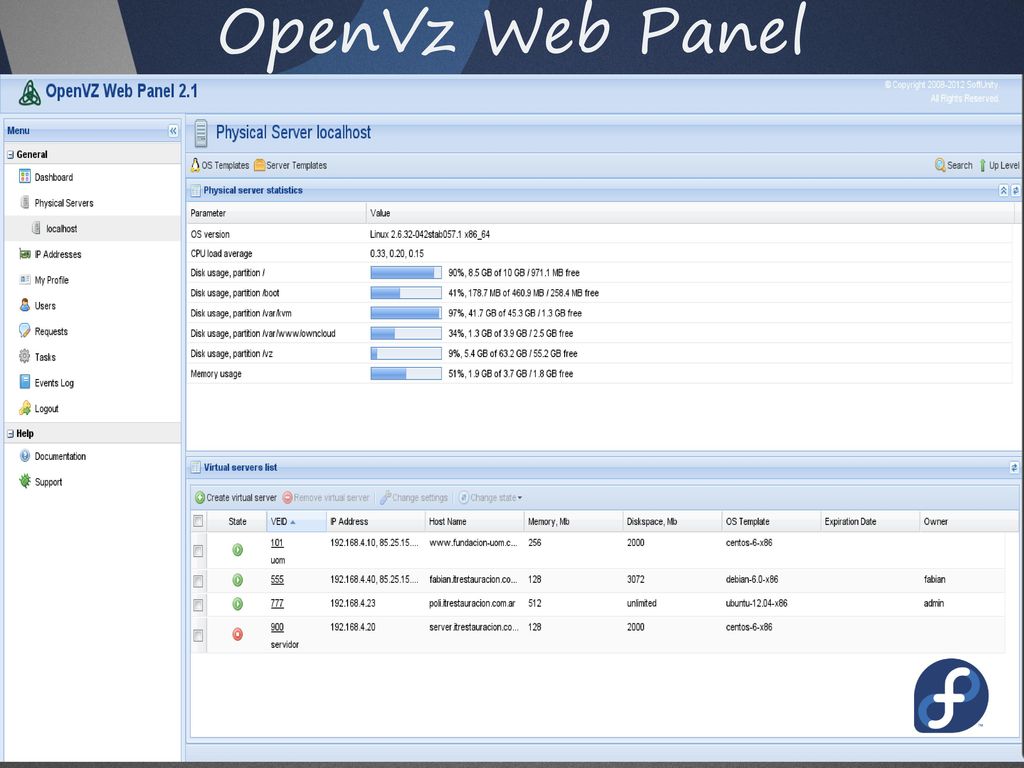1024x768 pixels.
Task: Refresh the Physical server statistics panel
Action: 1015,191
